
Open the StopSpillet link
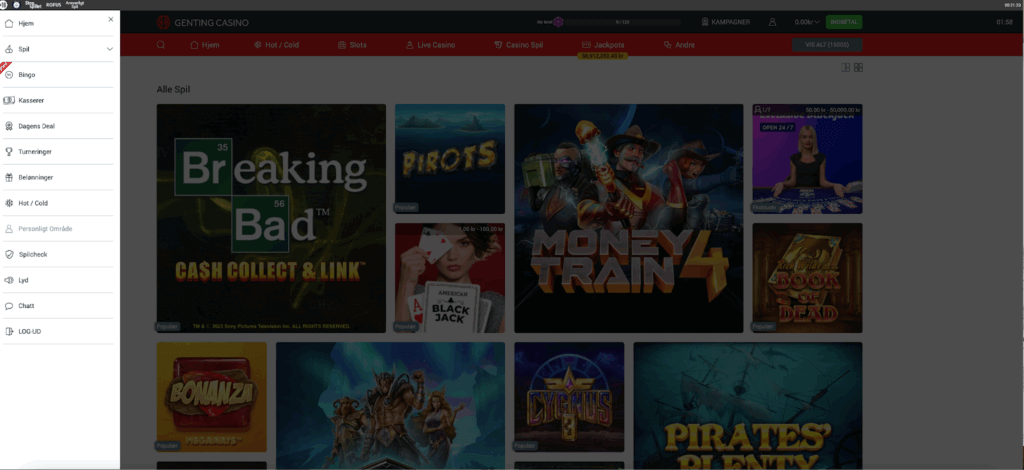pos(33,5)
